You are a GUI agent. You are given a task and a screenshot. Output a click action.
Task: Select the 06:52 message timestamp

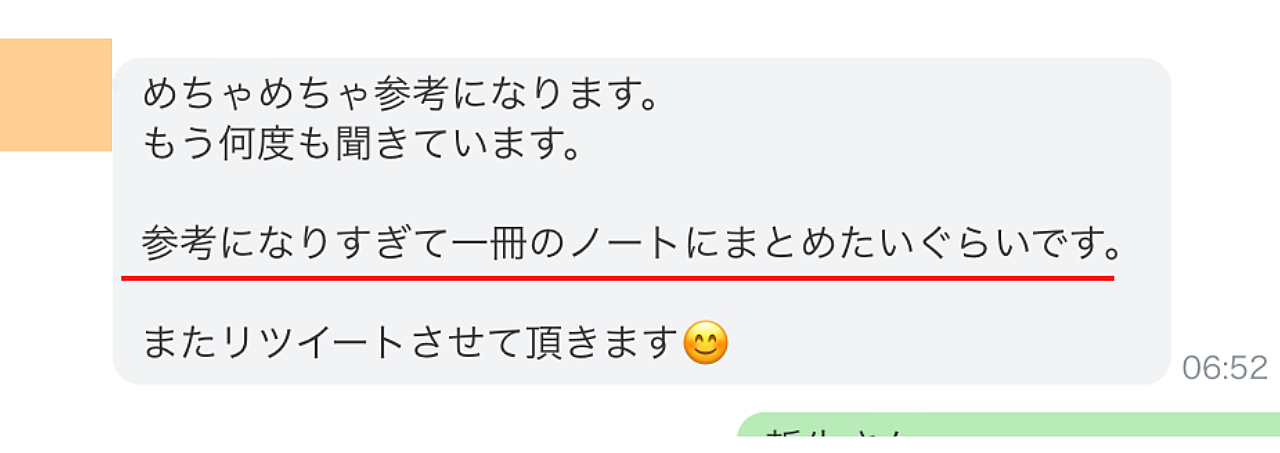(1224, 368)
